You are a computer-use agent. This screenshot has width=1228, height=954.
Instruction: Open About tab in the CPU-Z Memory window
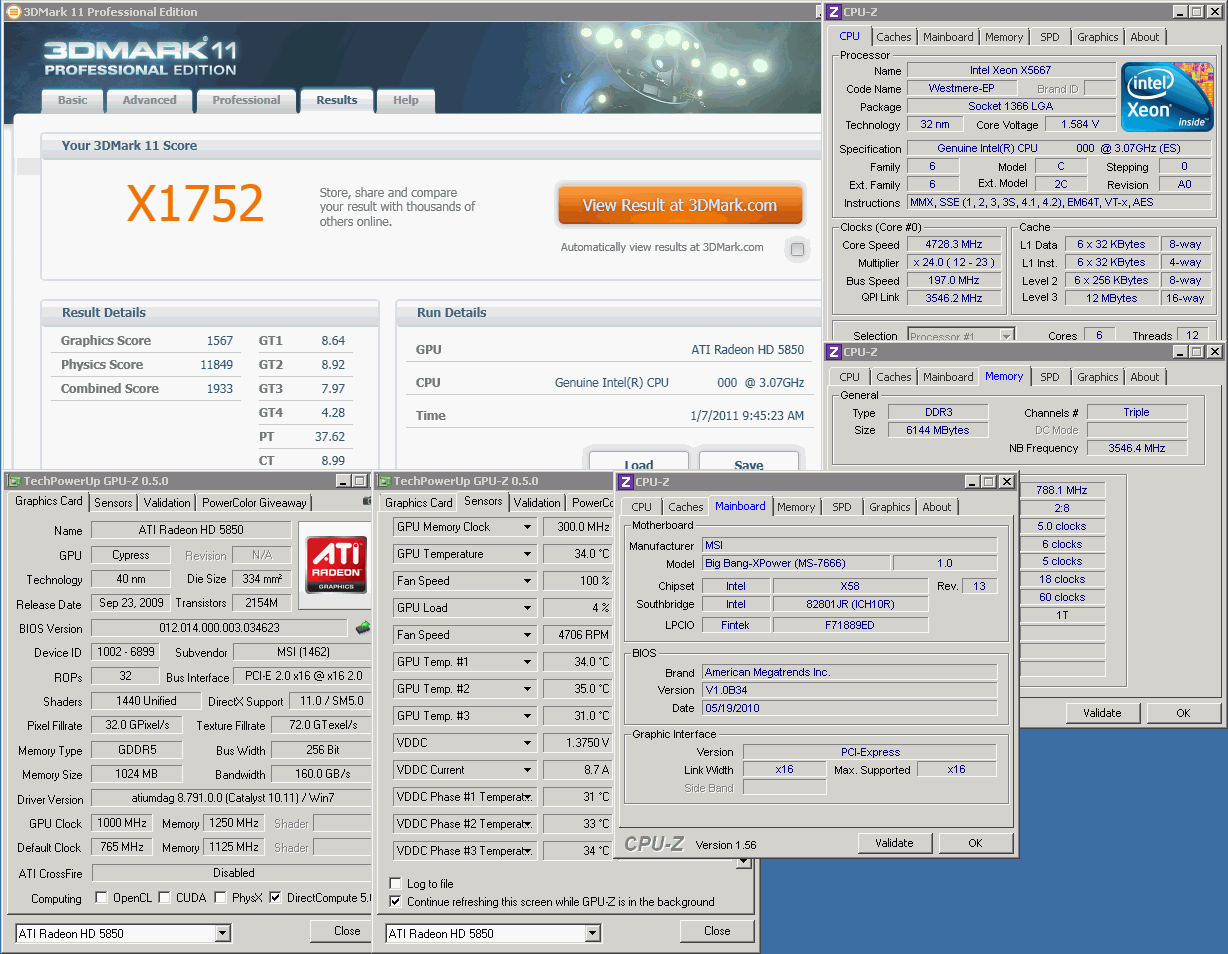1144,377
